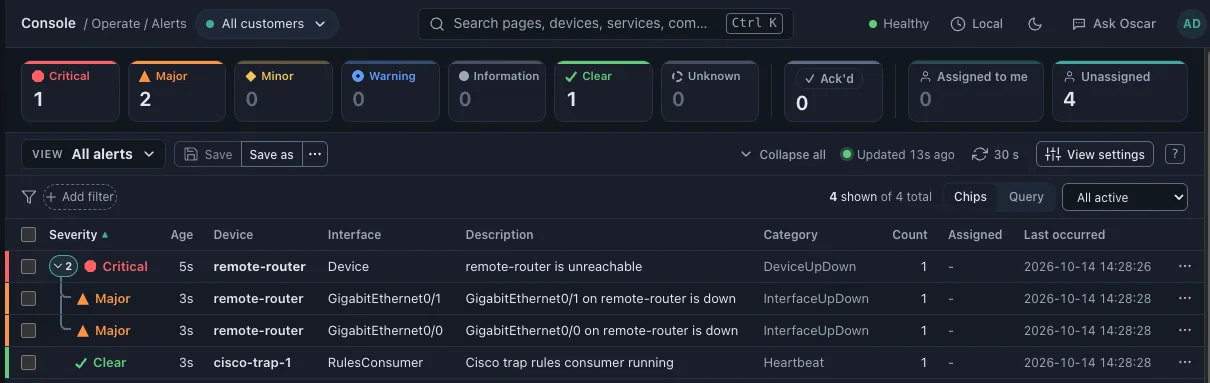Filter by the Information severity card
The width and height of the screenshot is (1210, 383).
(x=496, y=90)
